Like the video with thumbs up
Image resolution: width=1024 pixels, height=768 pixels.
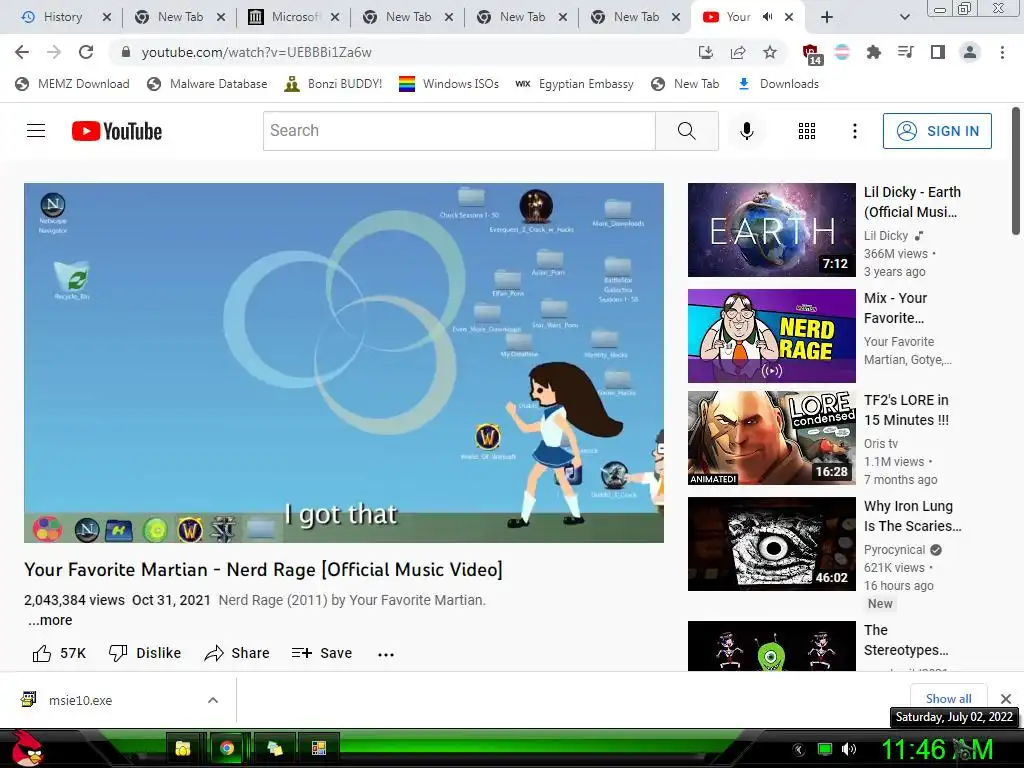tap(59, 653)
